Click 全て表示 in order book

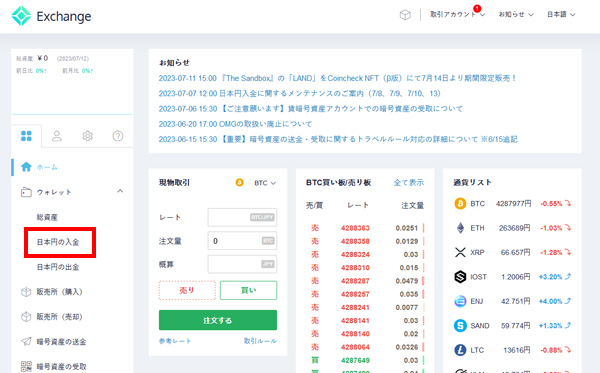click(x=409, y=182)
